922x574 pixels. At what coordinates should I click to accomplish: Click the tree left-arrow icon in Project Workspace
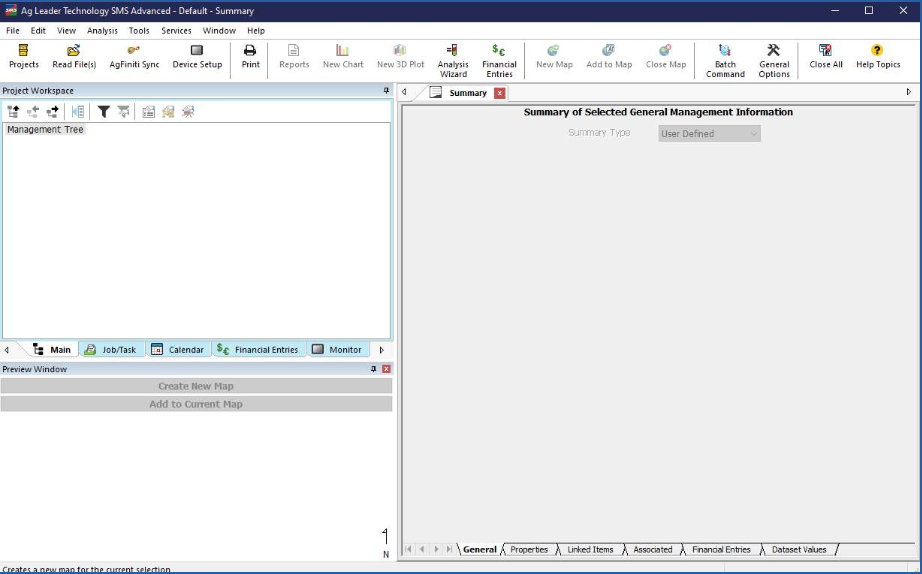pyautogui.click(x=33, y=112)
